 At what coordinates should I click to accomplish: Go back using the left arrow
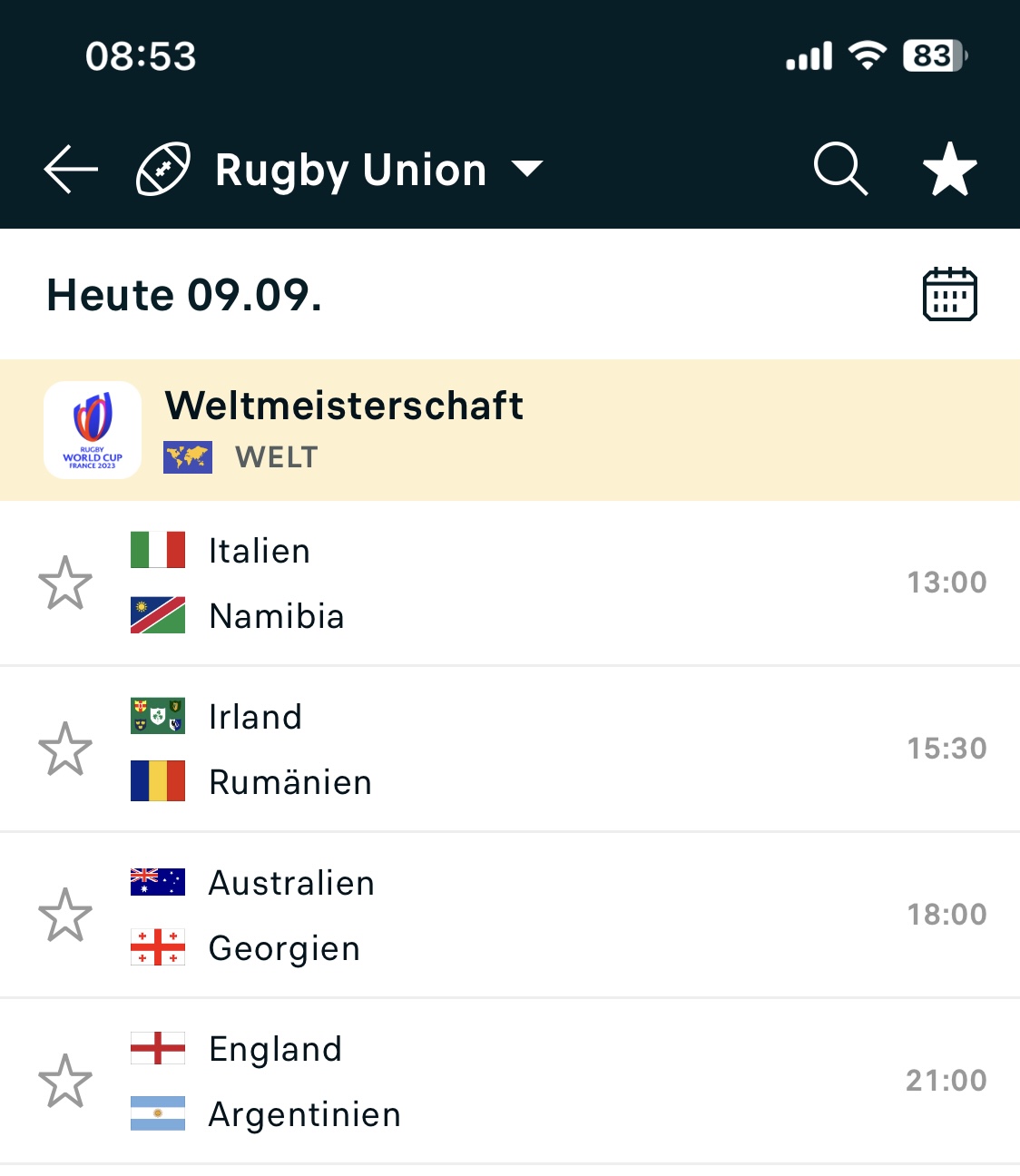(71, 170)
